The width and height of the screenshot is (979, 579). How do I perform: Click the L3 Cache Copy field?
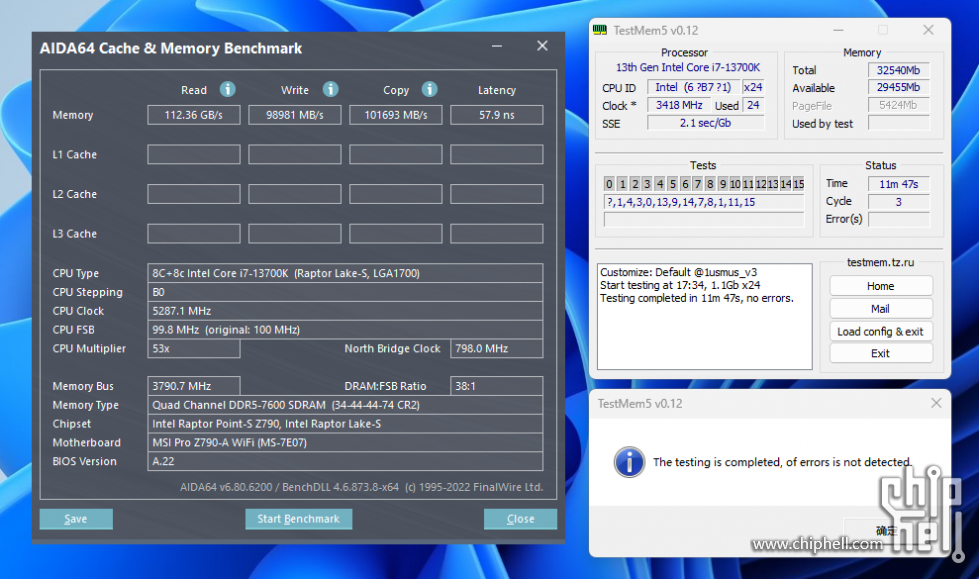[396, 234]
